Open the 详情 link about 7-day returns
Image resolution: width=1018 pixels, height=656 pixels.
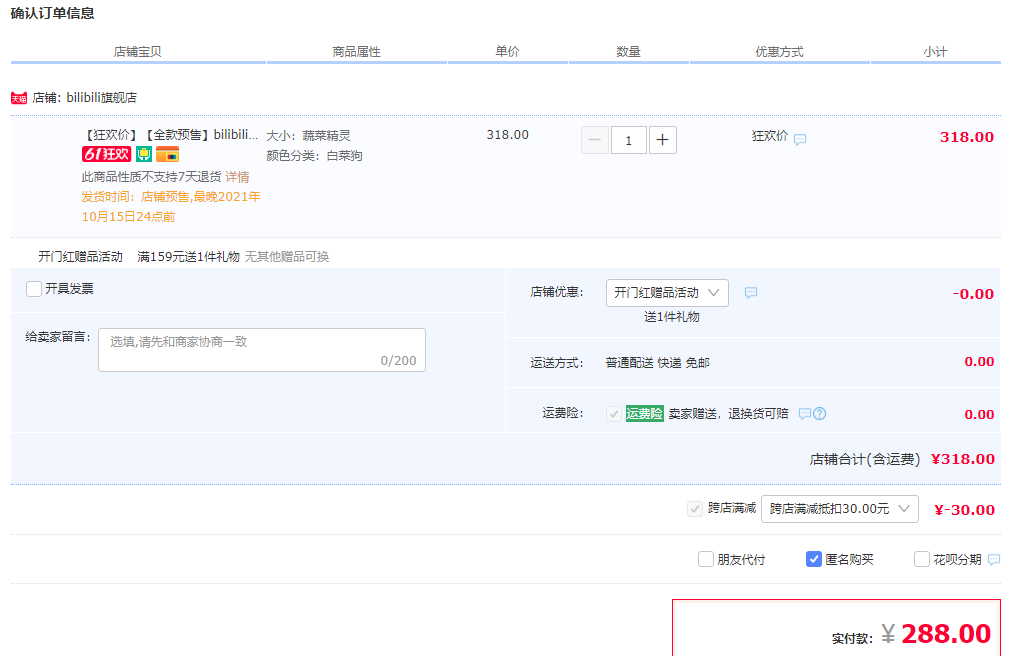238,177
